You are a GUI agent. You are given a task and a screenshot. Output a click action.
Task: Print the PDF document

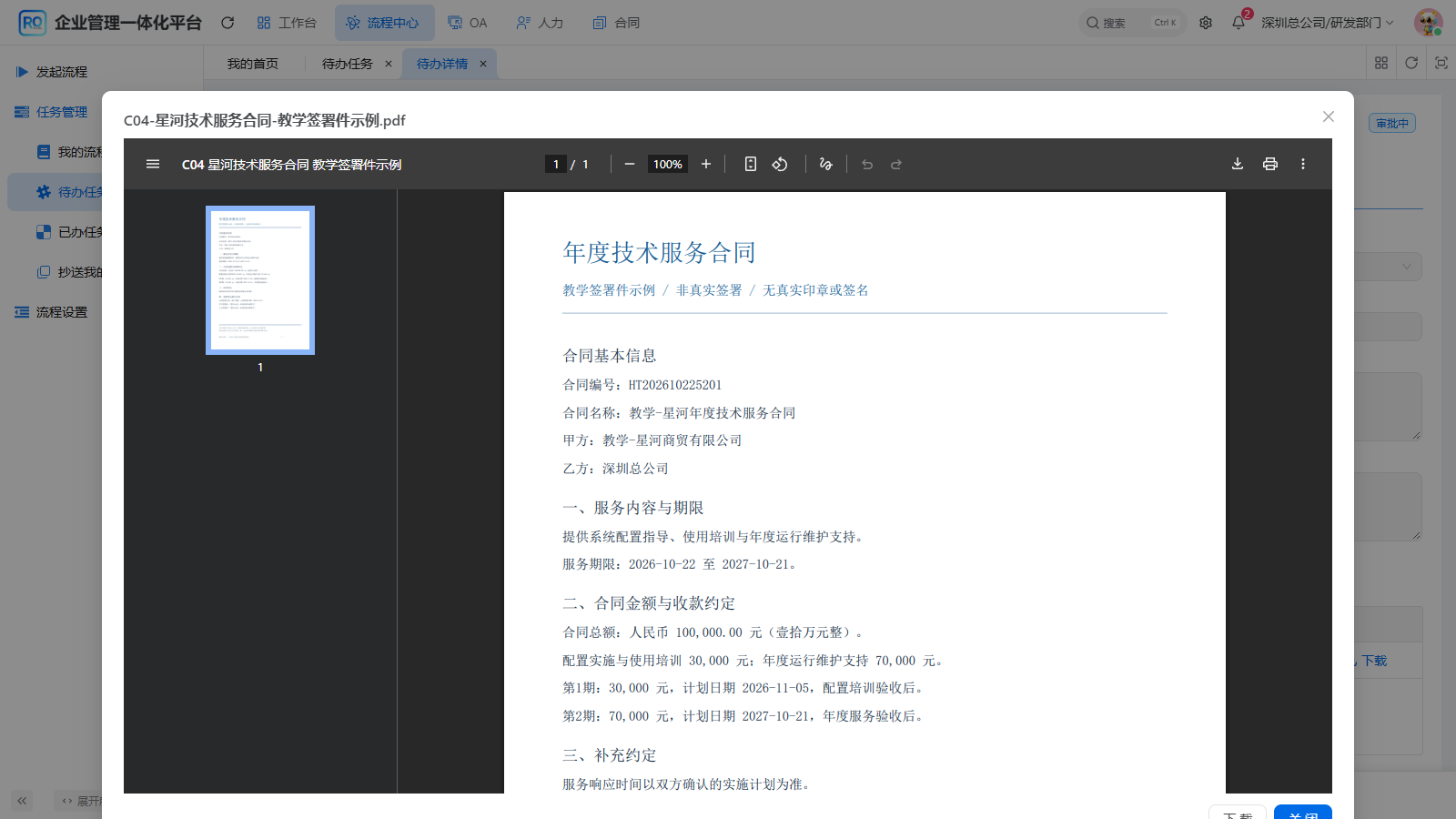click(x=1270, y=164)
